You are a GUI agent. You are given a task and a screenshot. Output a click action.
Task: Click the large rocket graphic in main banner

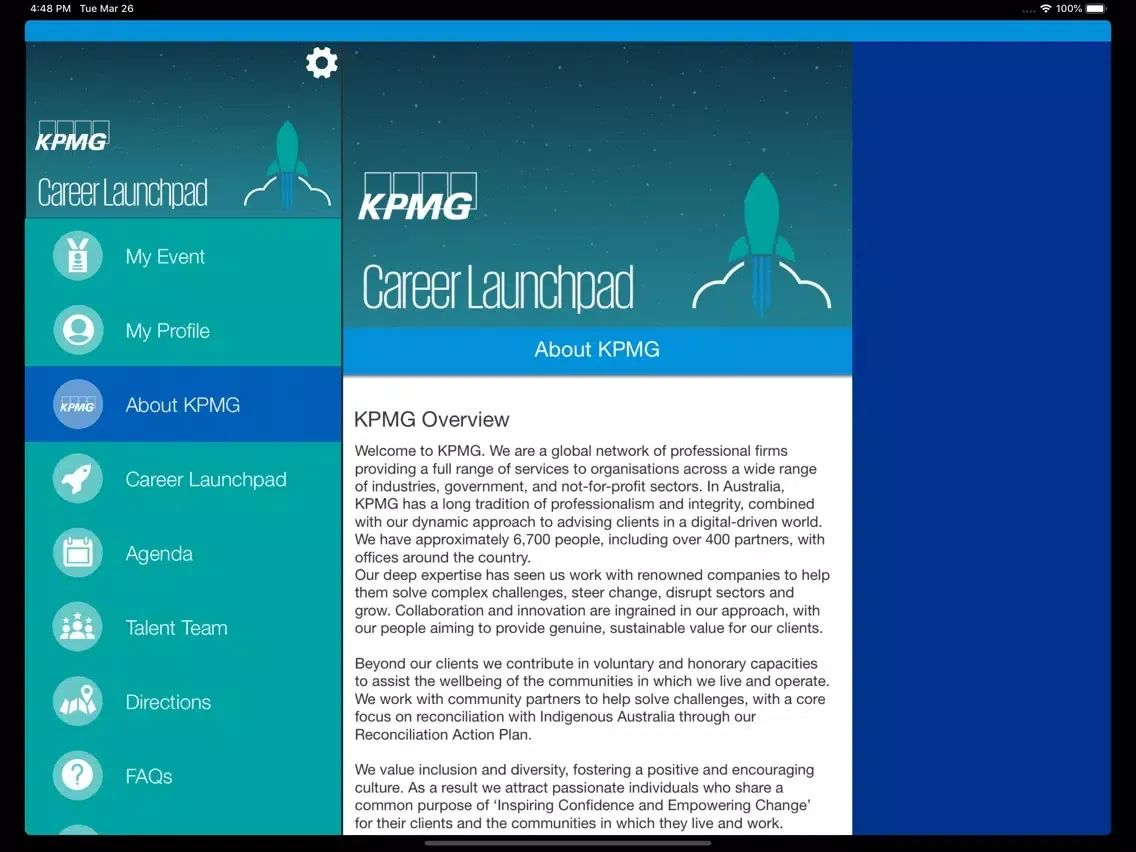(761, 243)
